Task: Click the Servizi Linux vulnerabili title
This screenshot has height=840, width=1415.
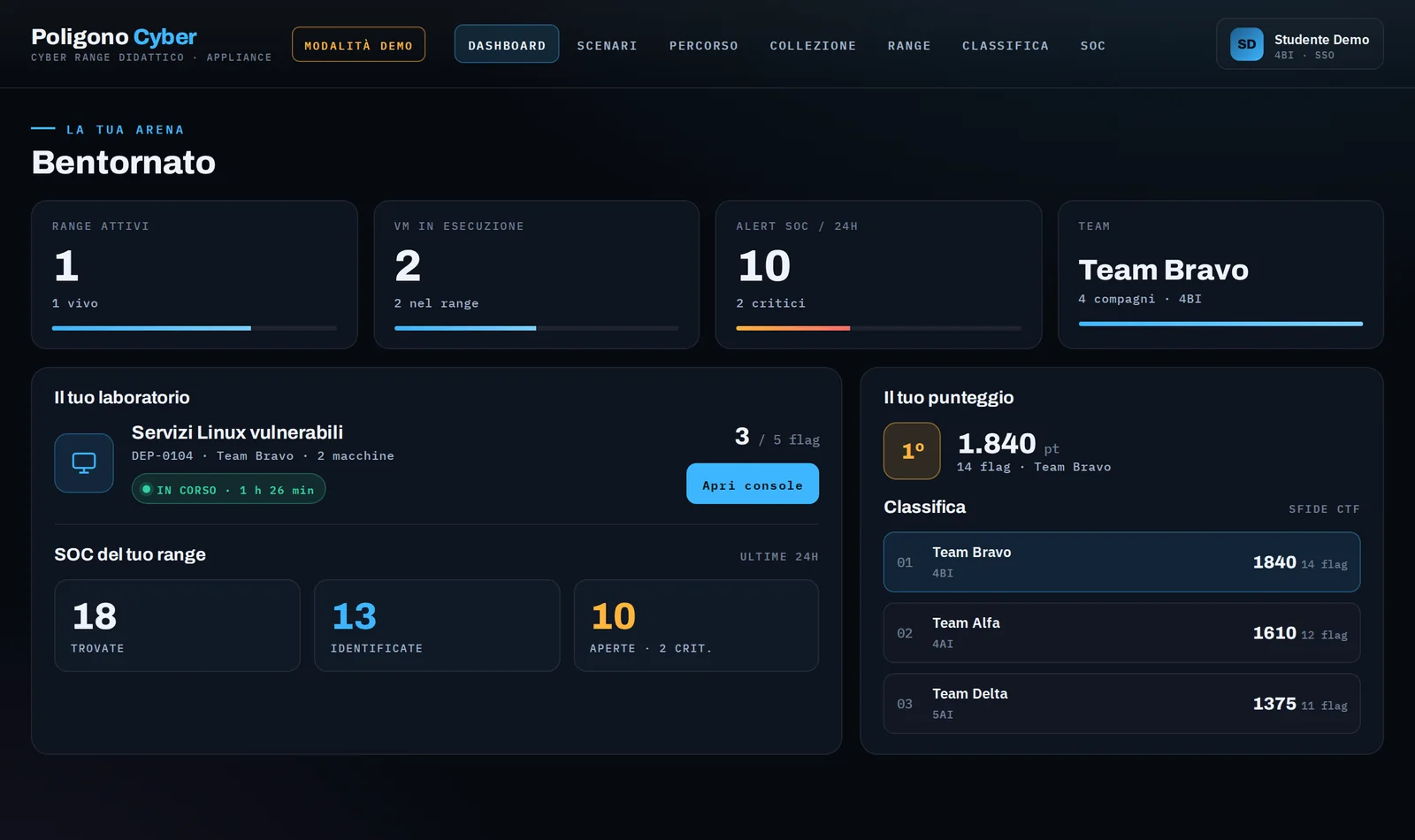Action: pos(237,432)
